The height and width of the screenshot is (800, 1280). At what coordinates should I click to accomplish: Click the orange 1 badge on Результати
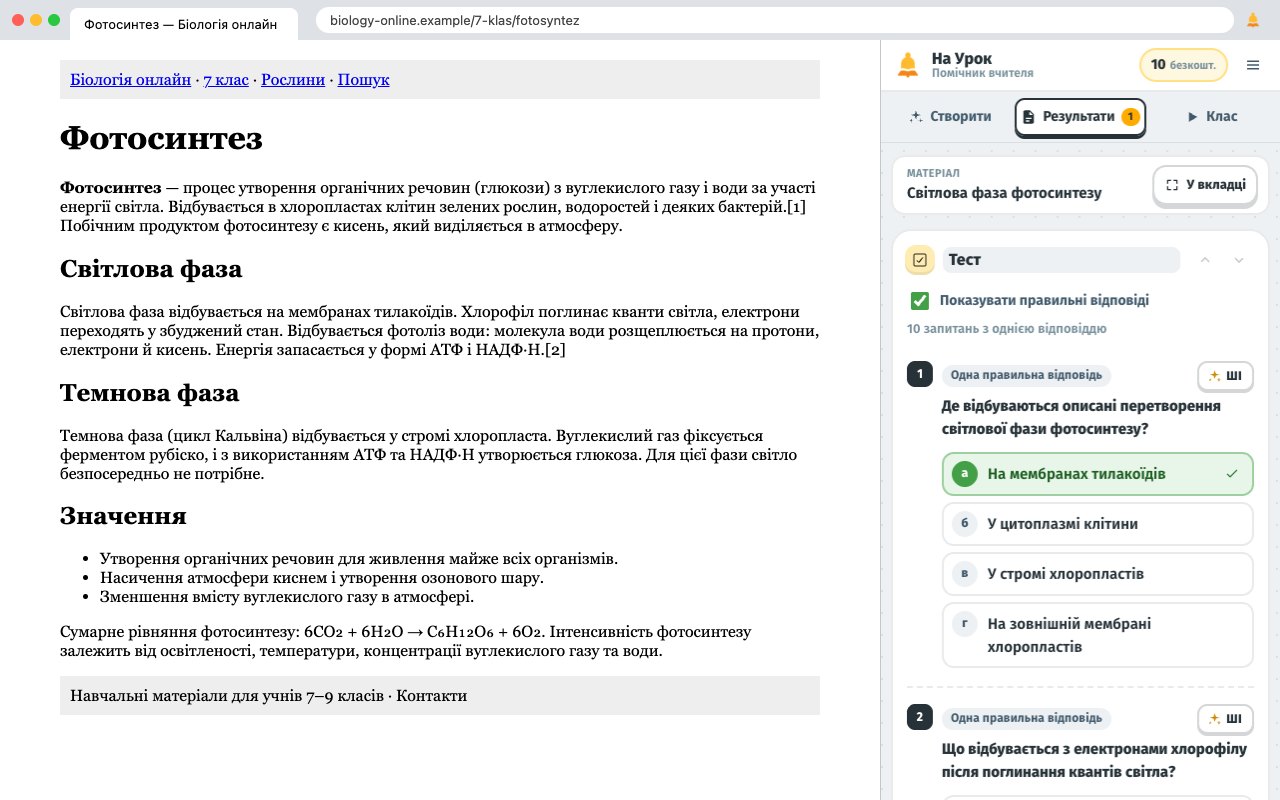(1130, 117)
